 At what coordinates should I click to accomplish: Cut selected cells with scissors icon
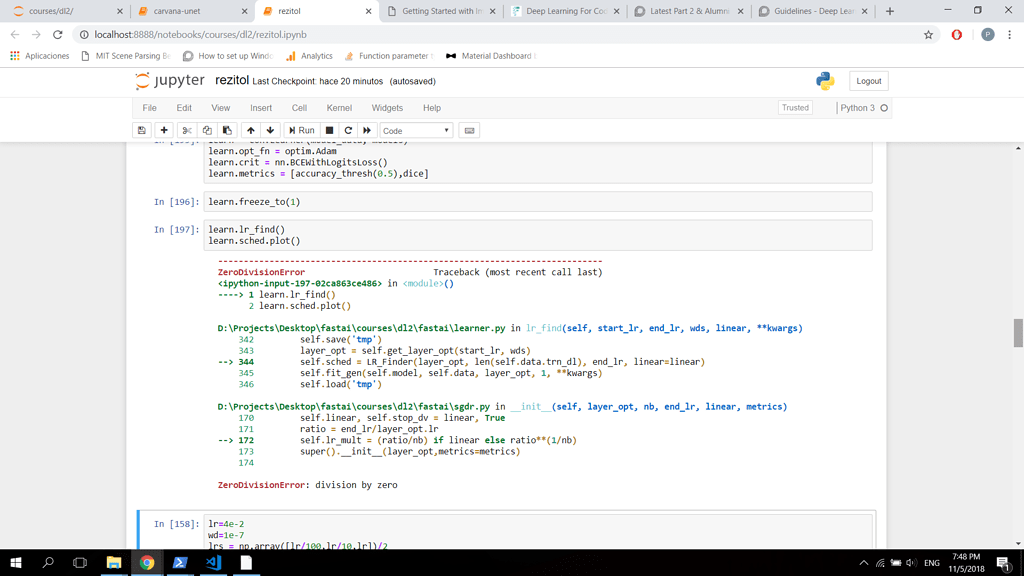point(187,130)
